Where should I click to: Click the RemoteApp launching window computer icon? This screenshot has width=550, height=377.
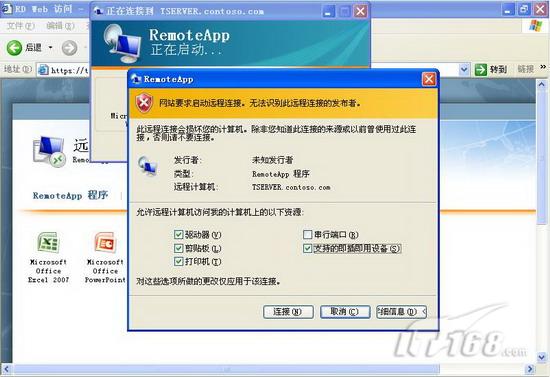(x=123, y=43)
